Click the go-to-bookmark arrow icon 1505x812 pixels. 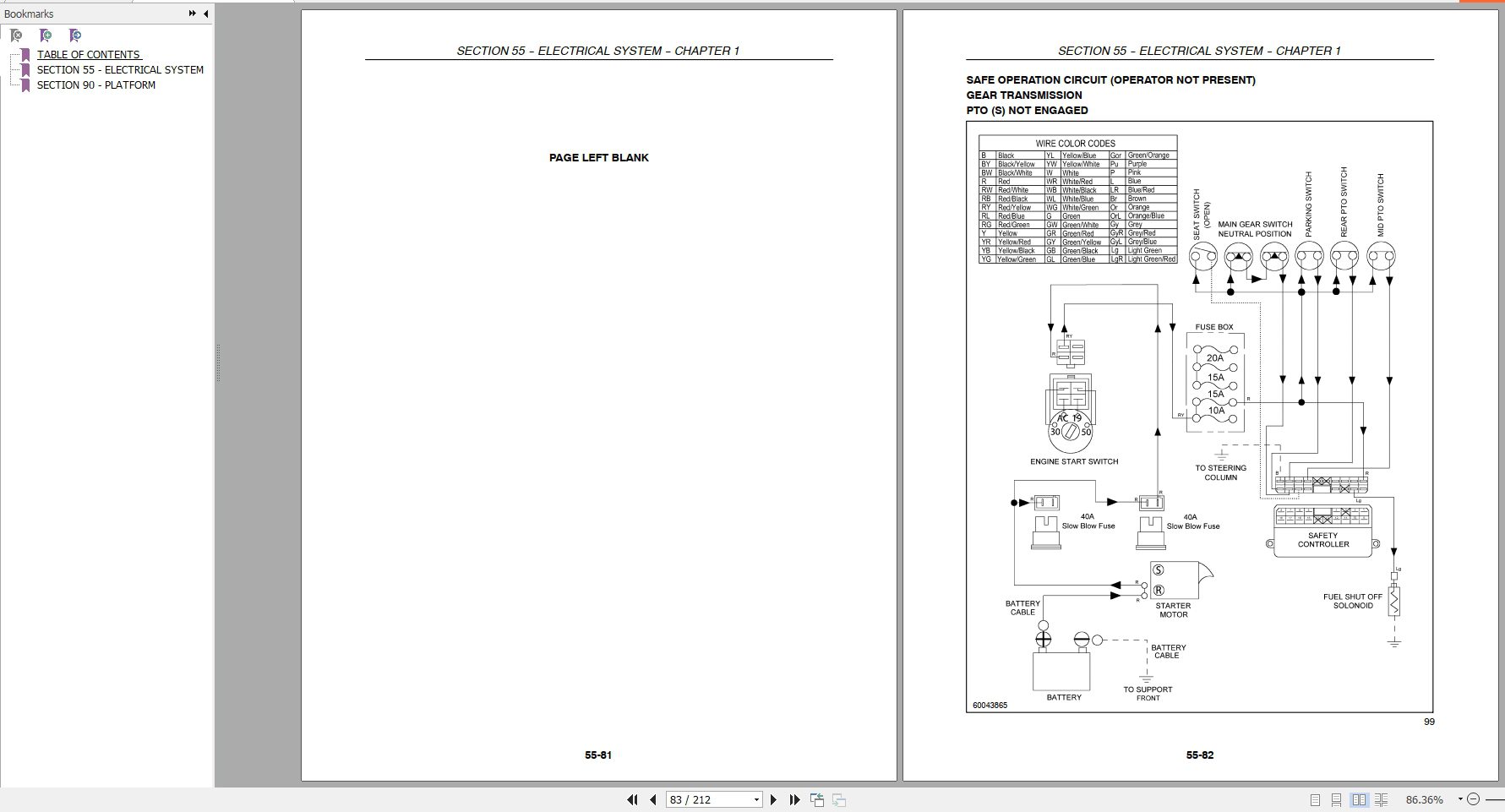74,35
